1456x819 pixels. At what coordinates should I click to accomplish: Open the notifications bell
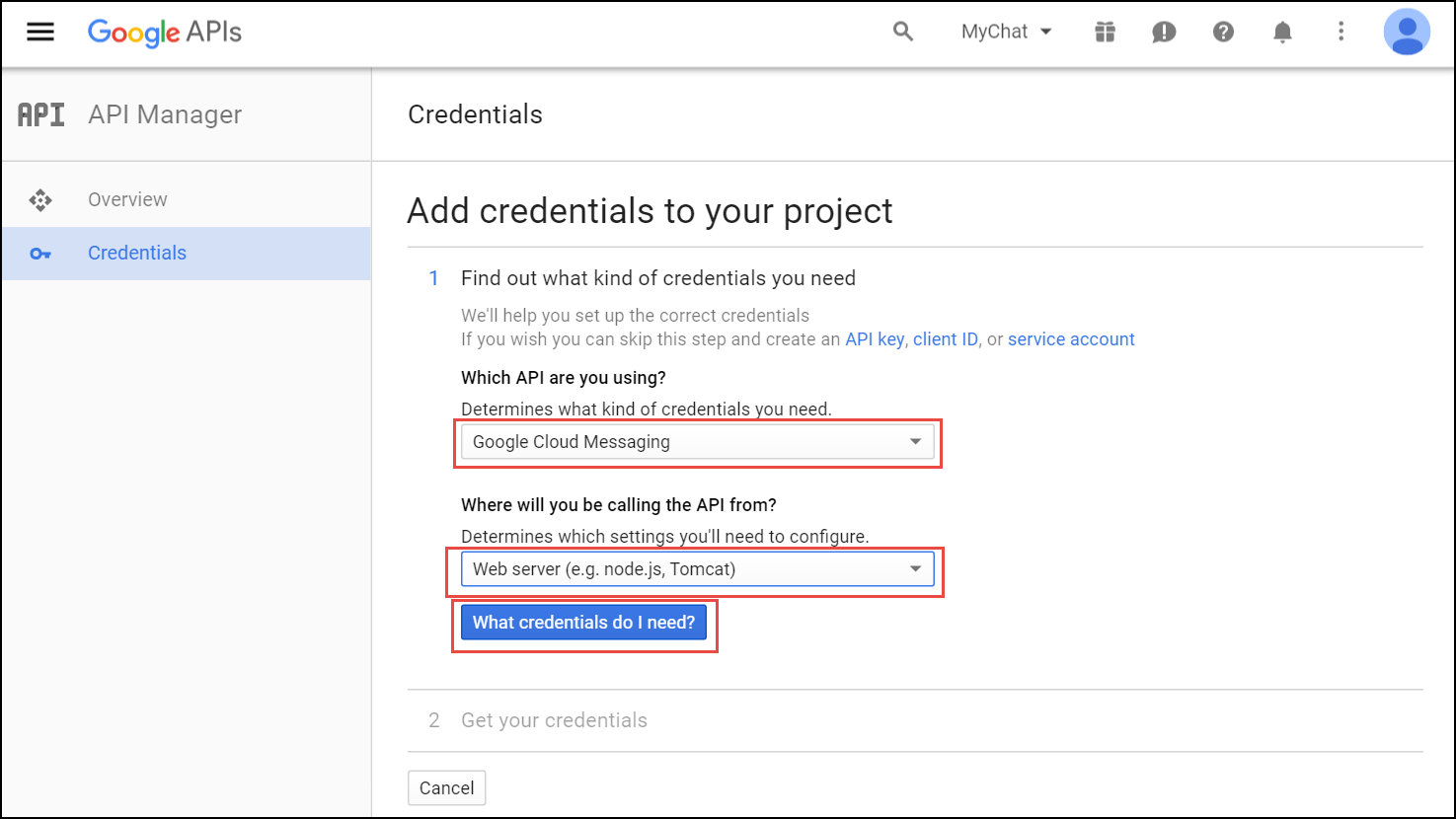(x=1282, y=31)
